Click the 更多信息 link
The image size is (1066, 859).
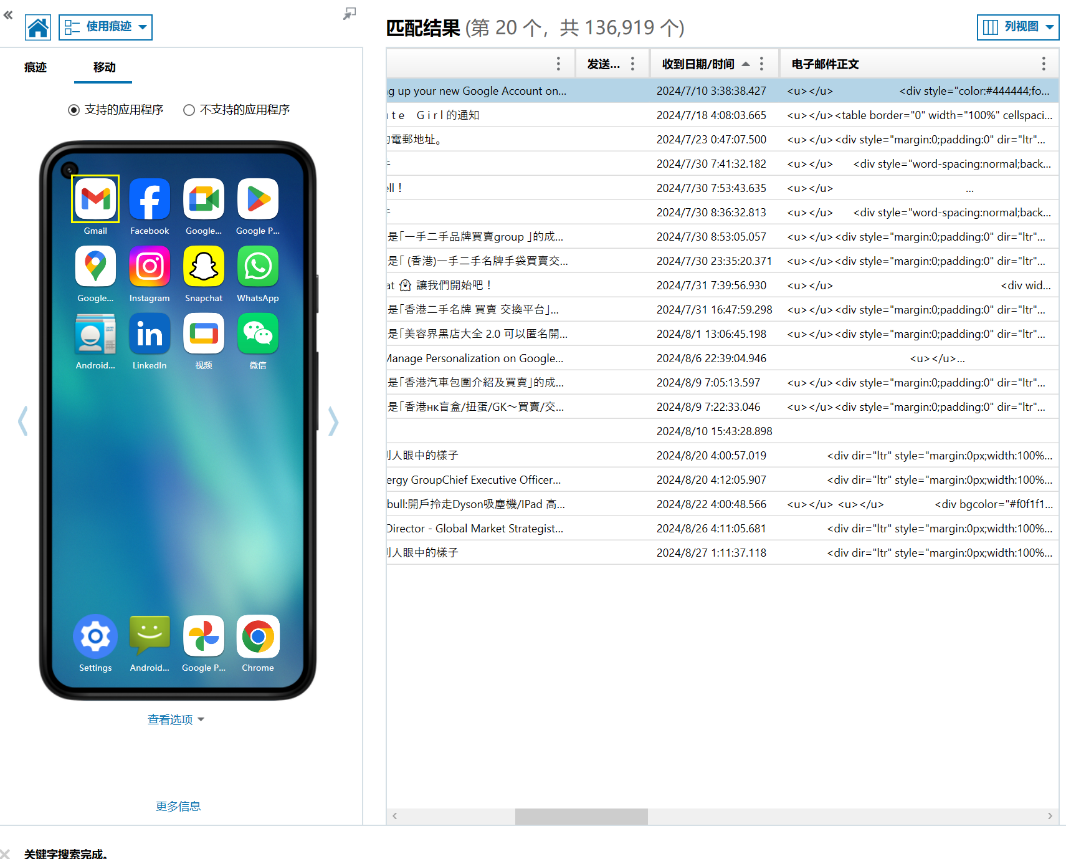[178, 807]
